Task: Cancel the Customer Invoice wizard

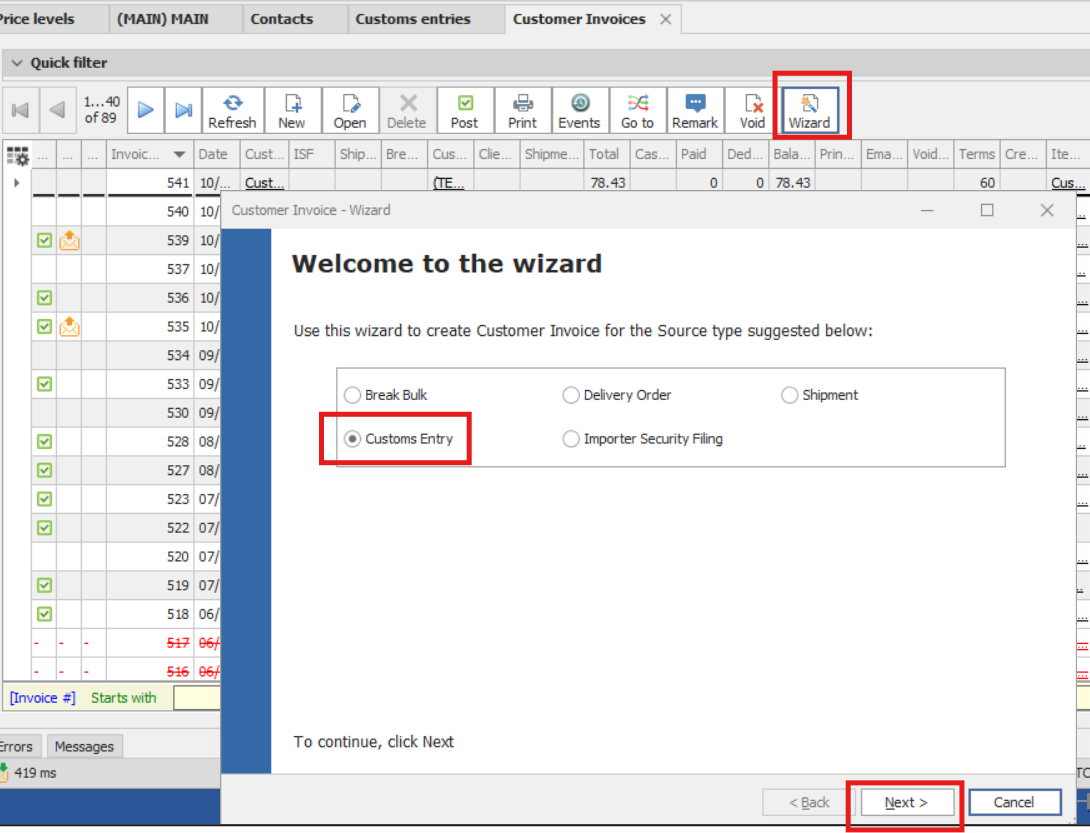Action: click(1015, 802)
